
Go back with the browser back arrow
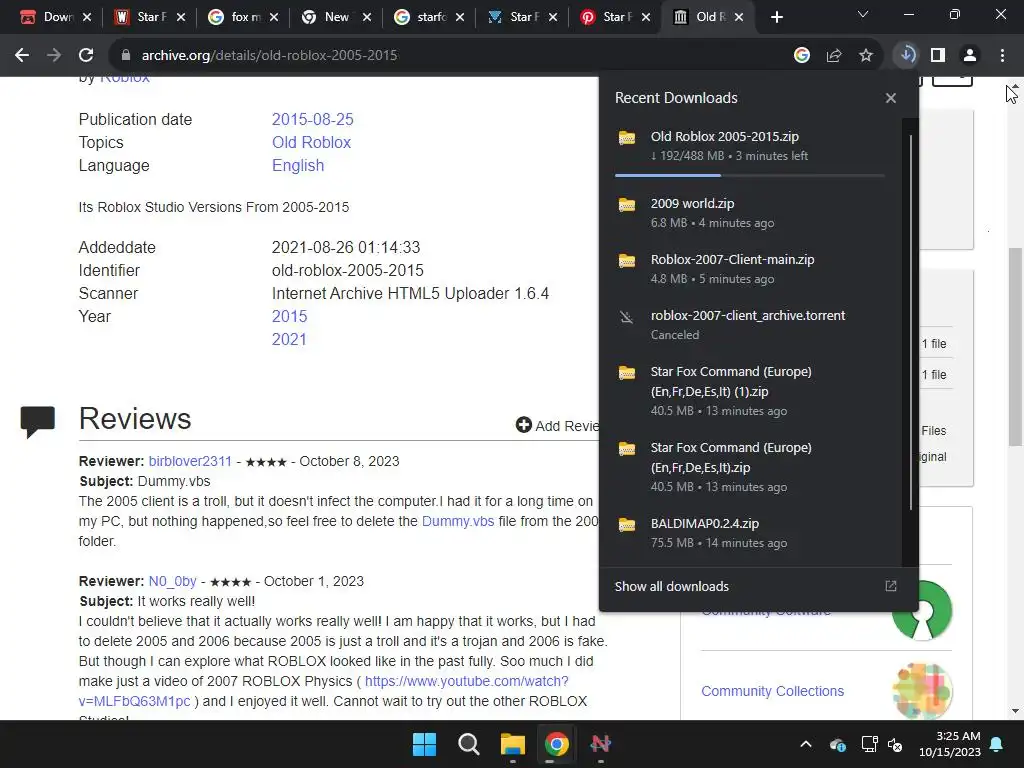22,56
